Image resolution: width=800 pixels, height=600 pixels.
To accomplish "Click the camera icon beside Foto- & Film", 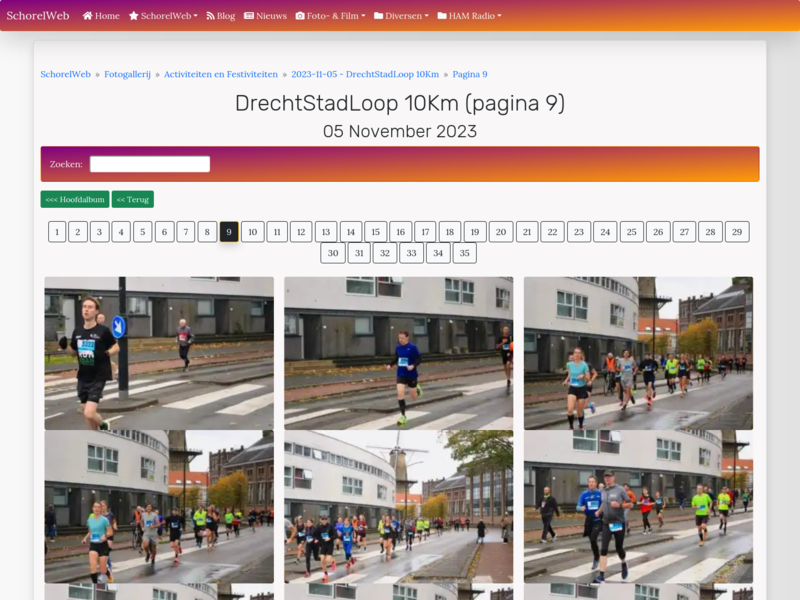I will 300,16.
